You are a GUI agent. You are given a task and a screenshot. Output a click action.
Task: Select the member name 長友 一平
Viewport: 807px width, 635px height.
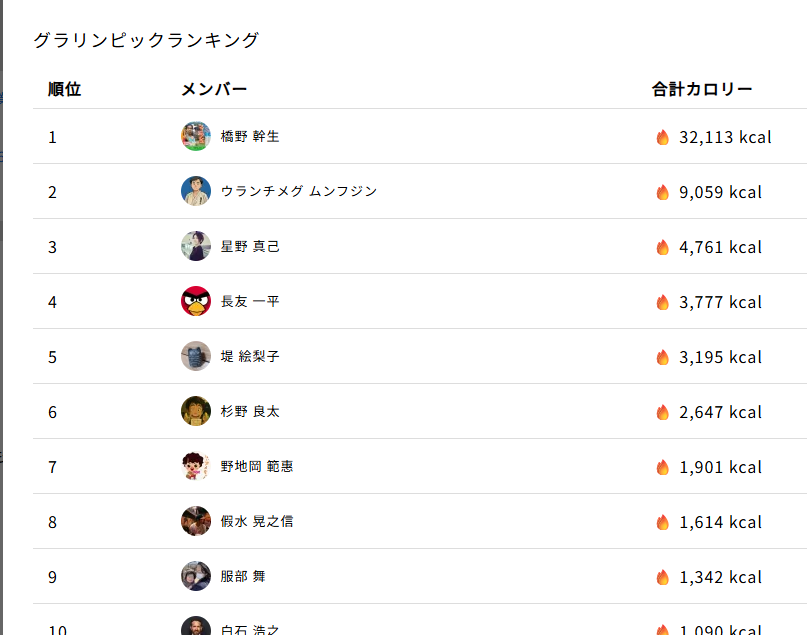250,301
